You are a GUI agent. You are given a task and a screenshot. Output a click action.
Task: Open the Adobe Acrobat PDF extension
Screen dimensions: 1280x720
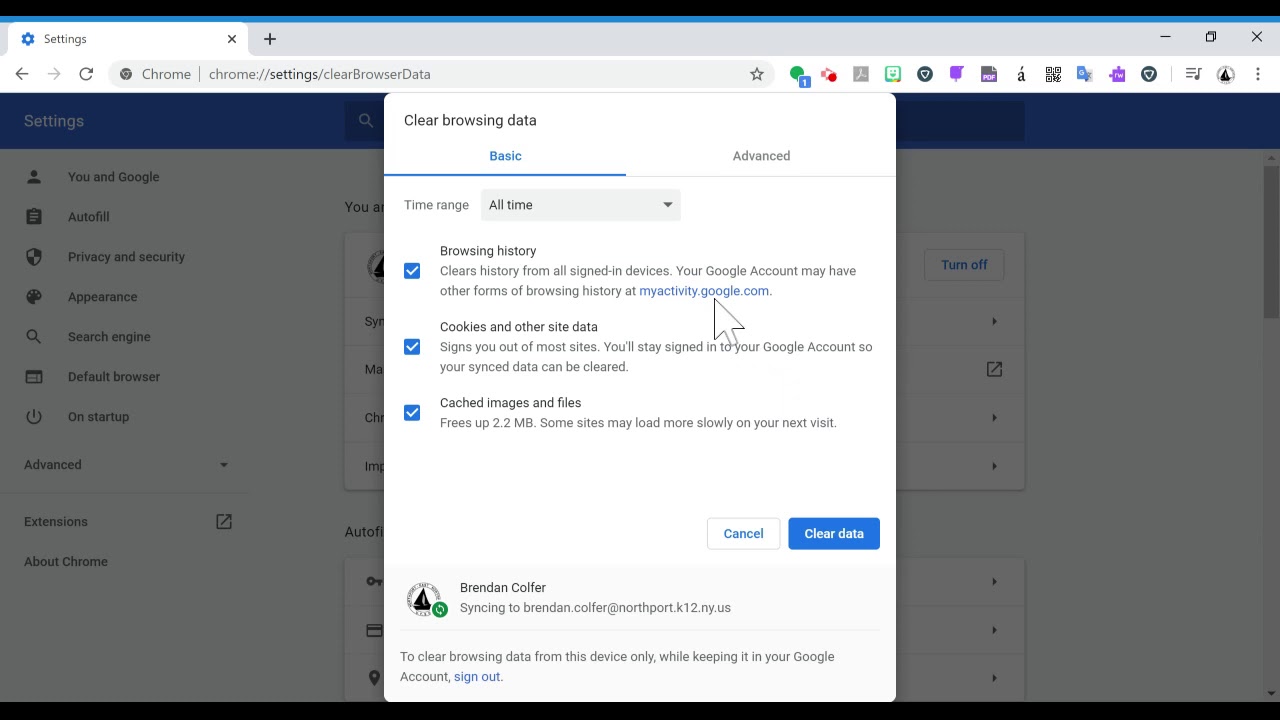pos(861,74)
